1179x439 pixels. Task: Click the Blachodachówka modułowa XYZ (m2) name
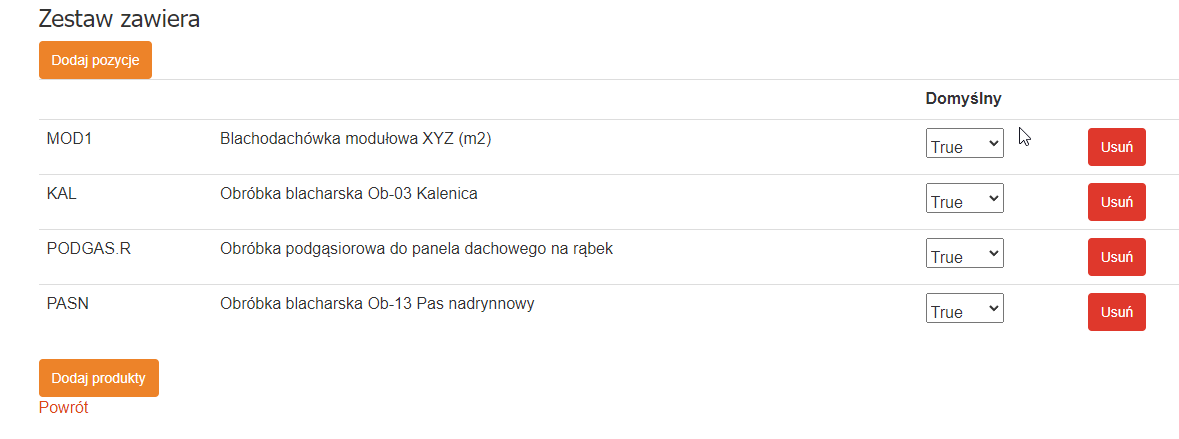click(x=355, y=139)
